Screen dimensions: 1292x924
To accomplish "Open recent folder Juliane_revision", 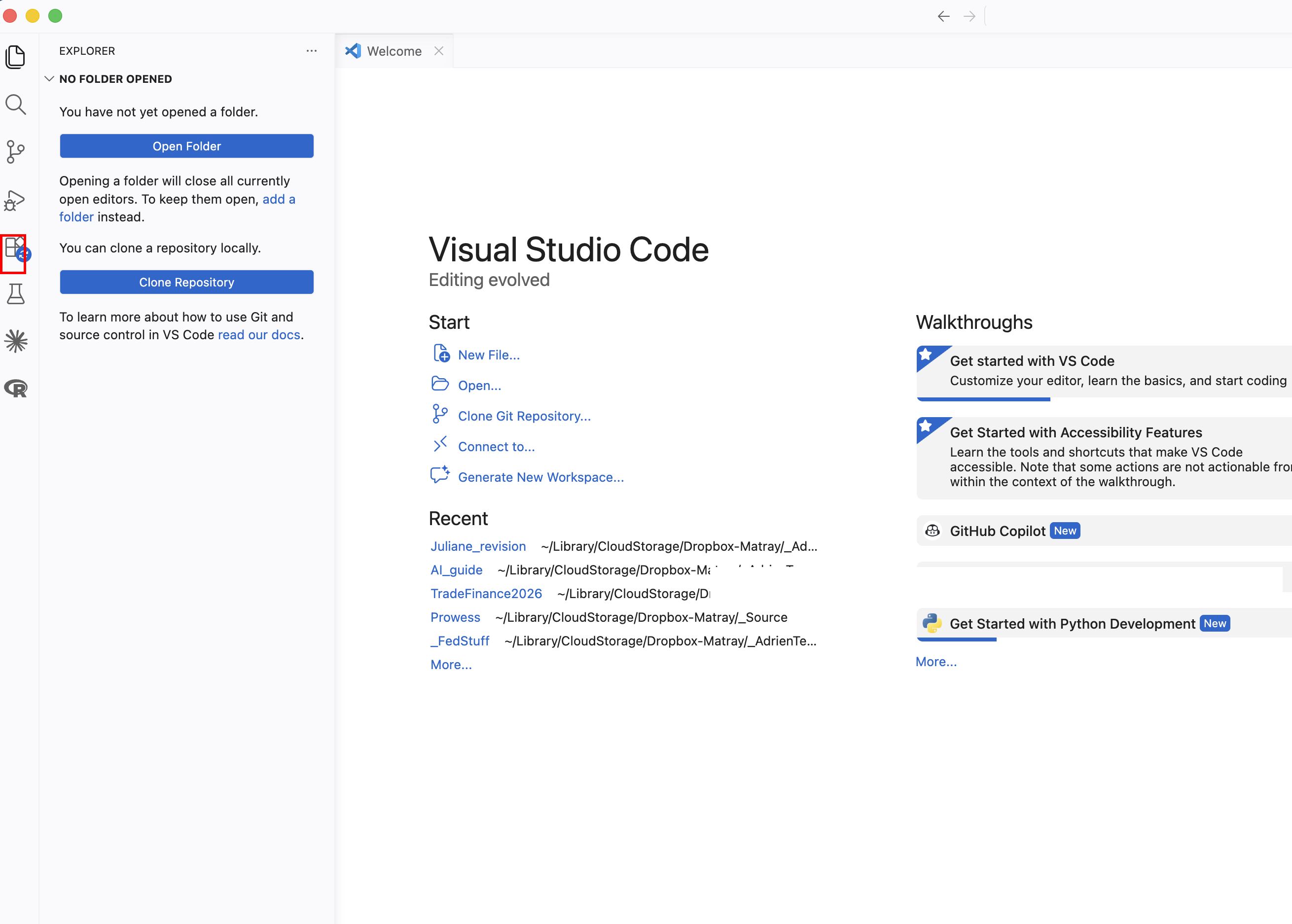I will 478,546.
